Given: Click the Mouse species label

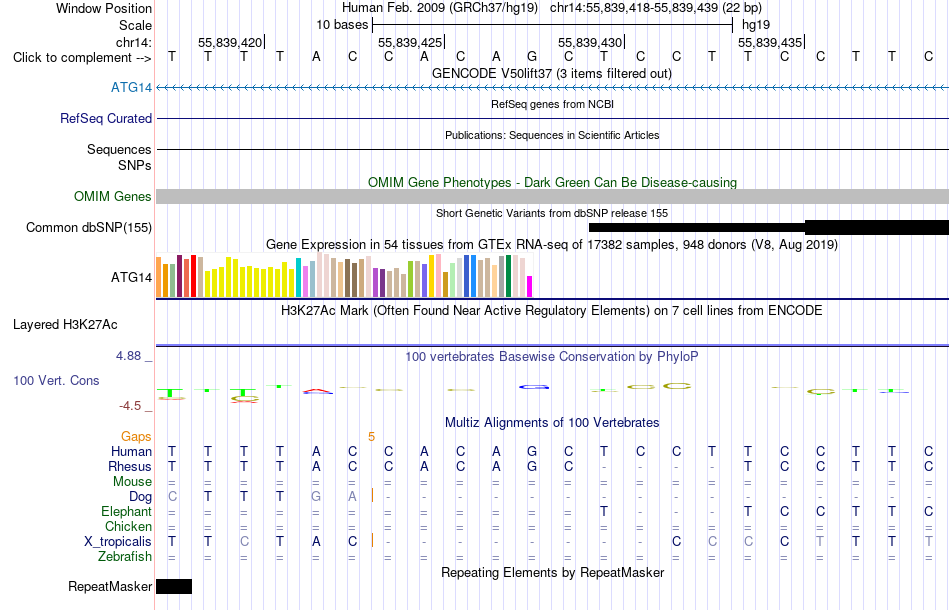Looking at the screenshot, I should (x=133, y=482).
